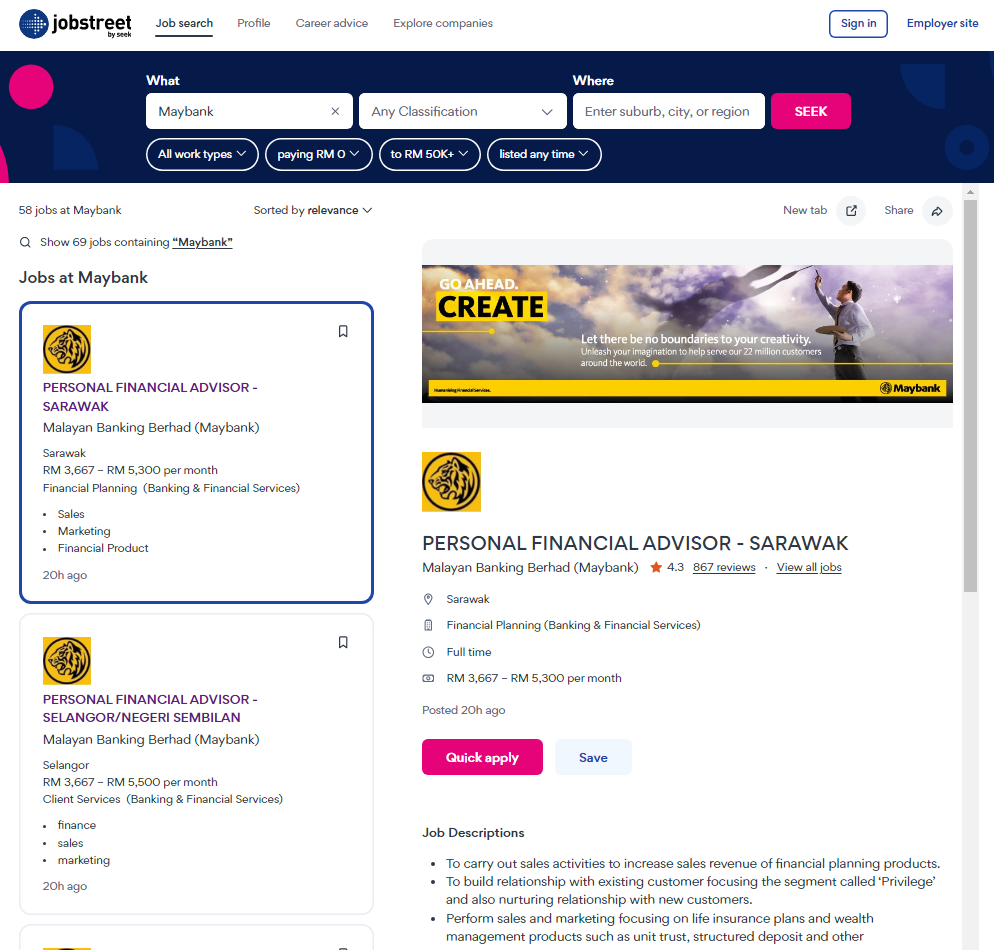Click "Posted 20h ago" text

click(x=463, y=710)
